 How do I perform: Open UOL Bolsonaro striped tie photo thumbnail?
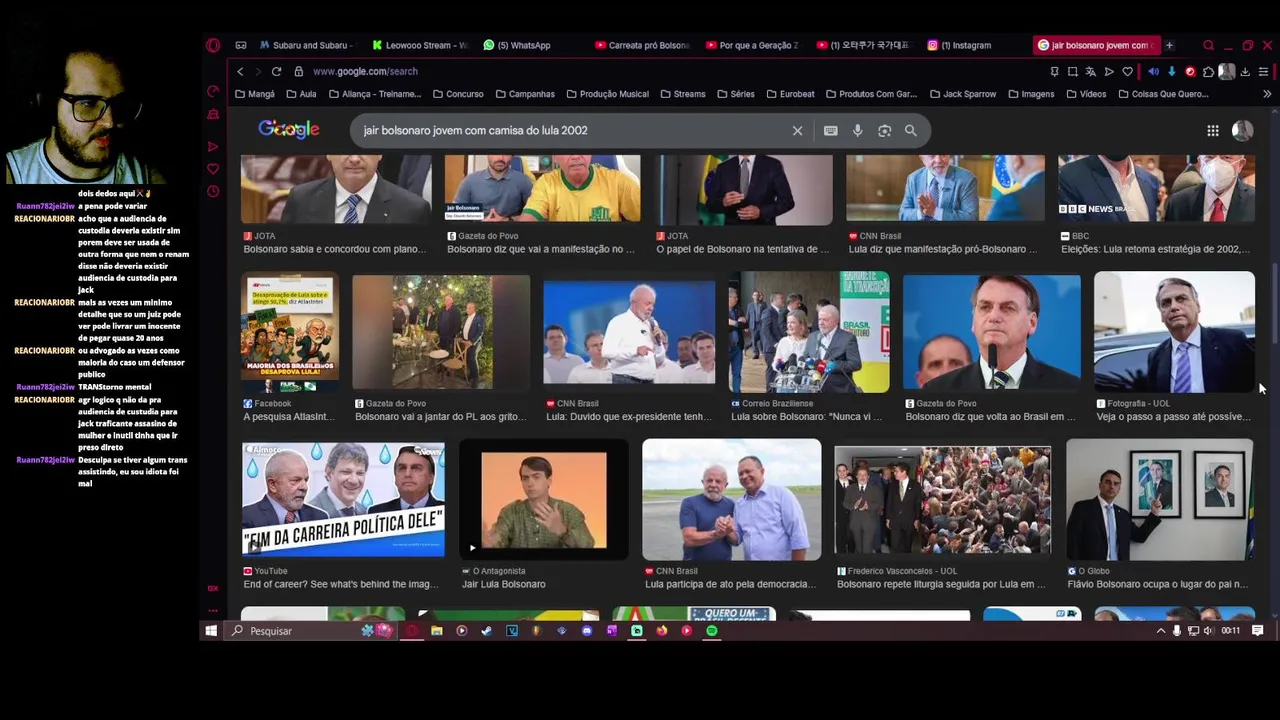tap(1174, 332)
